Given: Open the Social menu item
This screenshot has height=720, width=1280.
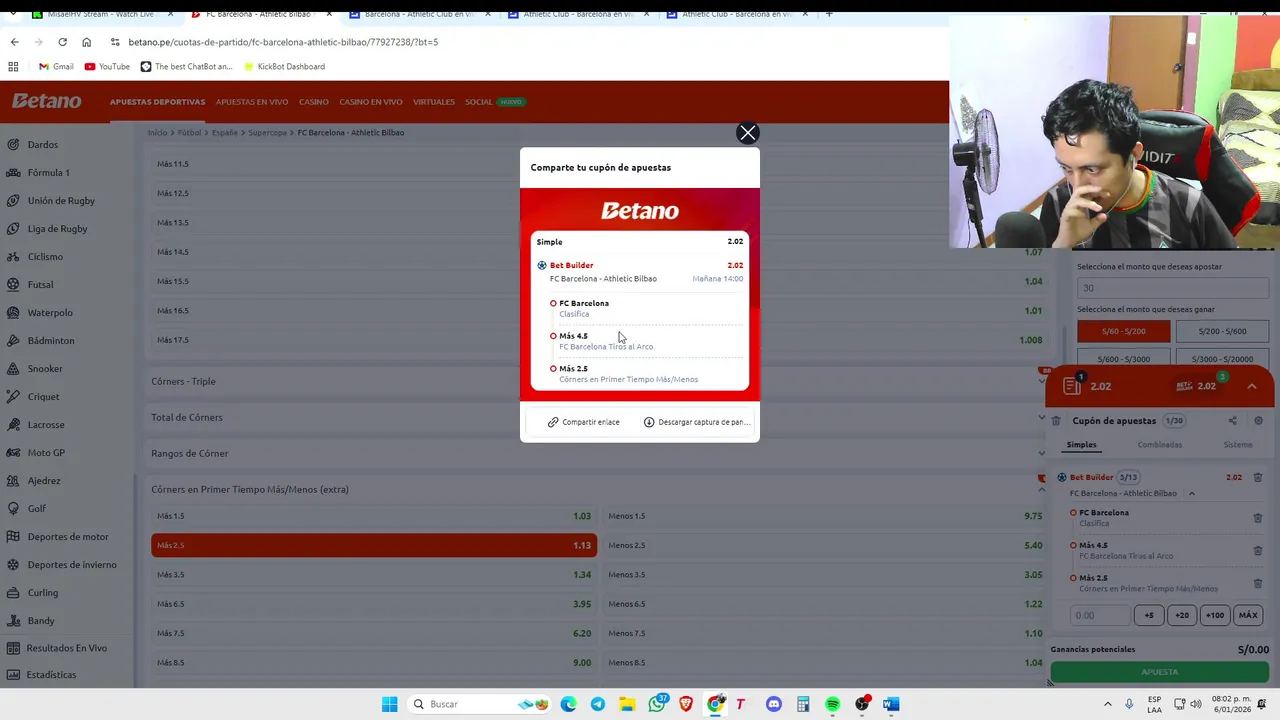Looking at the screenshot, I should 478,102.
